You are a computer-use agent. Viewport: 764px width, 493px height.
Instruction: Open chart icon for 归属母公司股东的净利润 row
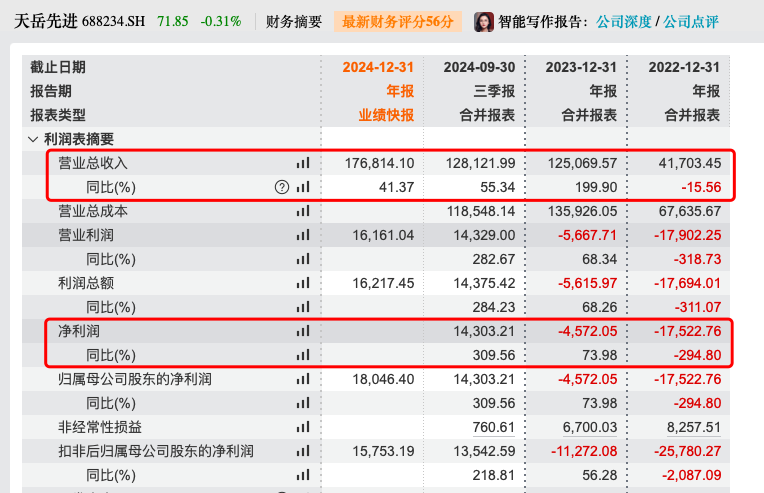tap(303, 380)
